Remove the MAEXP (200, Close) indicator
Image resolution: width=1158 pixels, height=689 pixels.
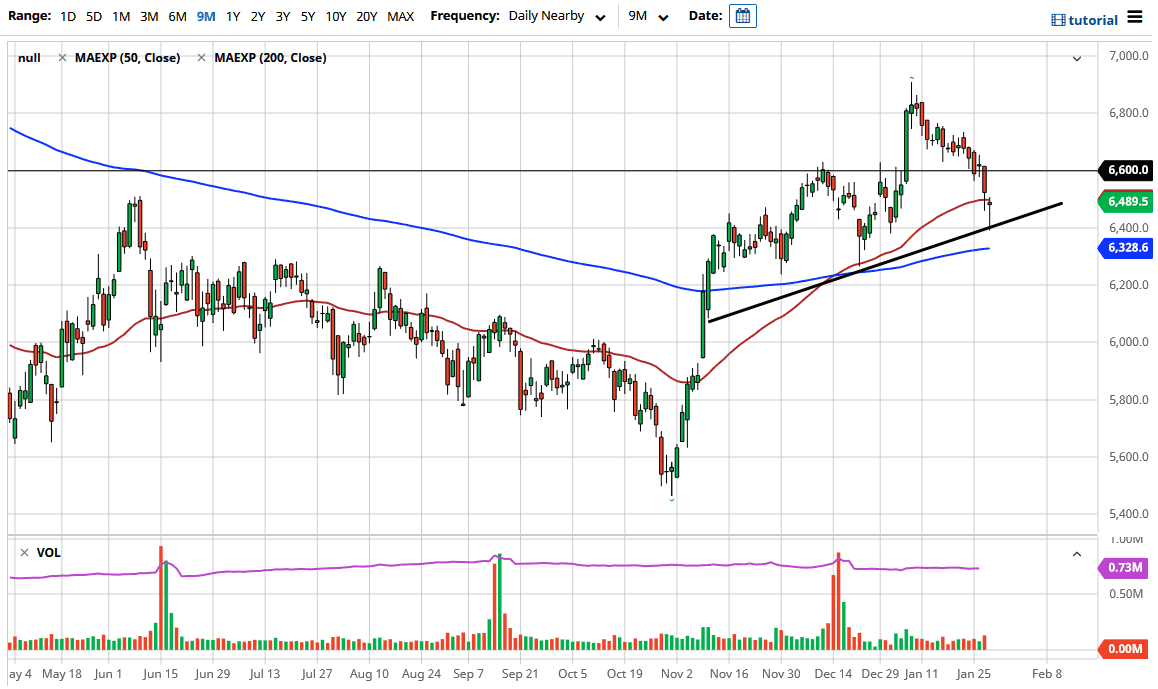[x=202, y=58]
